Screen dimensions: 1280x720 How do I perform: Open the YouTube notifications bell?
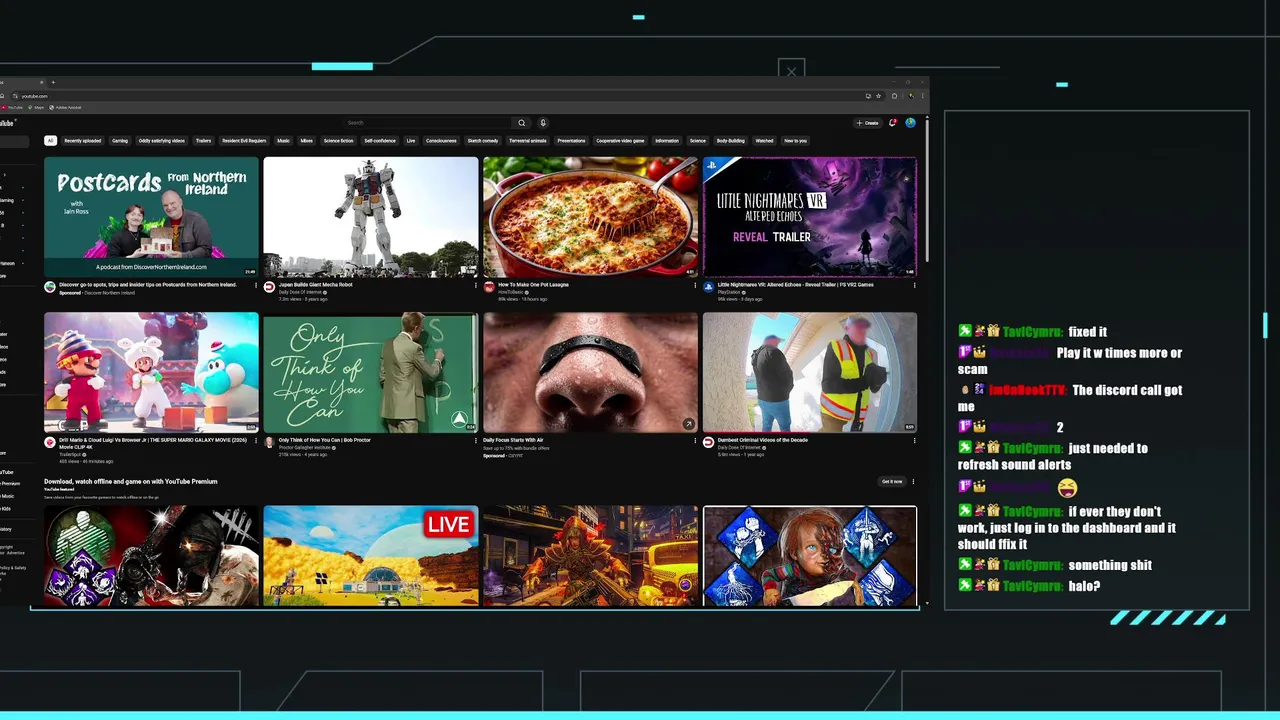(893, 123)
